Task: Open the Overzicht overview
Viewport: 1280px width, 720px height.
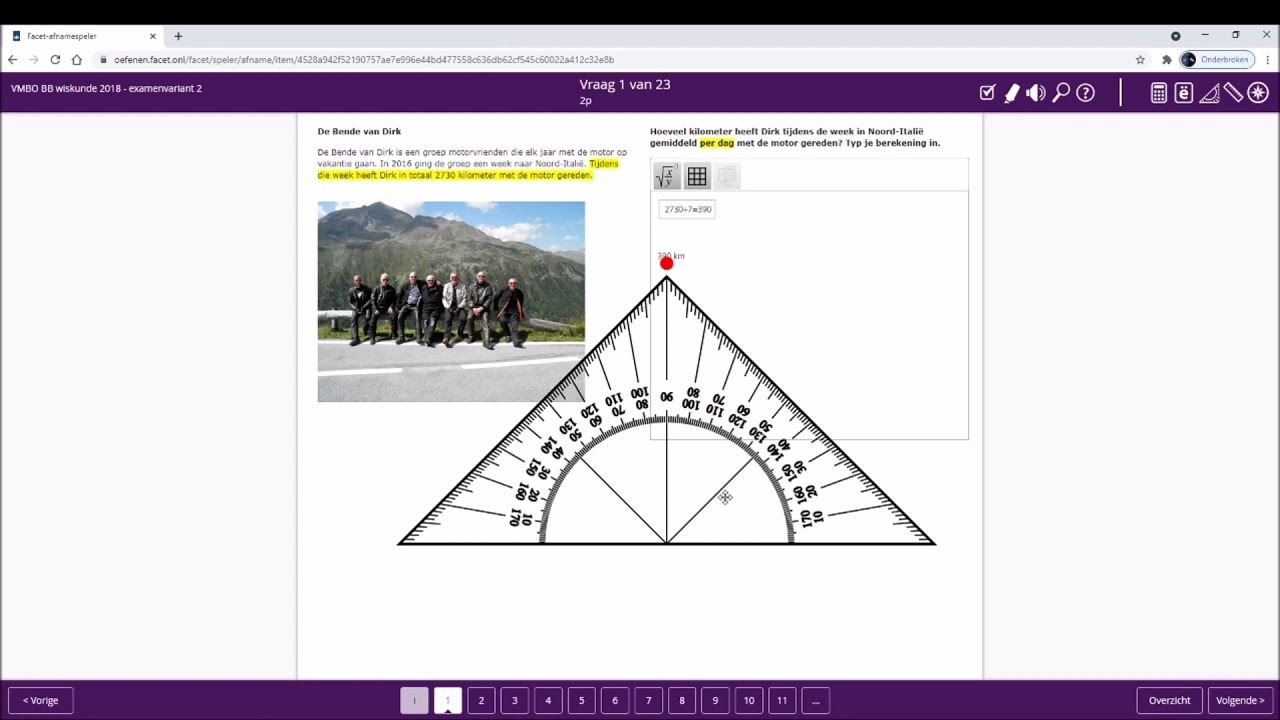Action: [1169, 700]
